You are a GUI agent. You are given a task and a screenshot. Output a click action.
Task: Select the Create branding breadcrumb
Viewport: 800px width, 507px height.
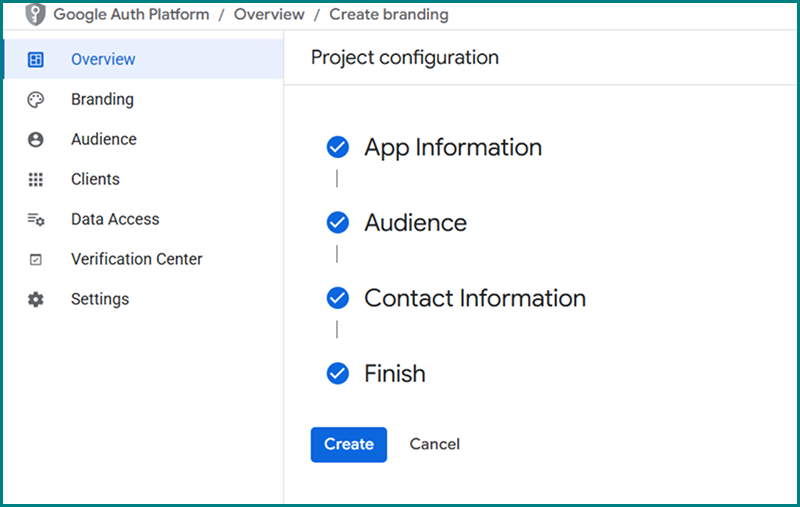click(x=389, y=15)
